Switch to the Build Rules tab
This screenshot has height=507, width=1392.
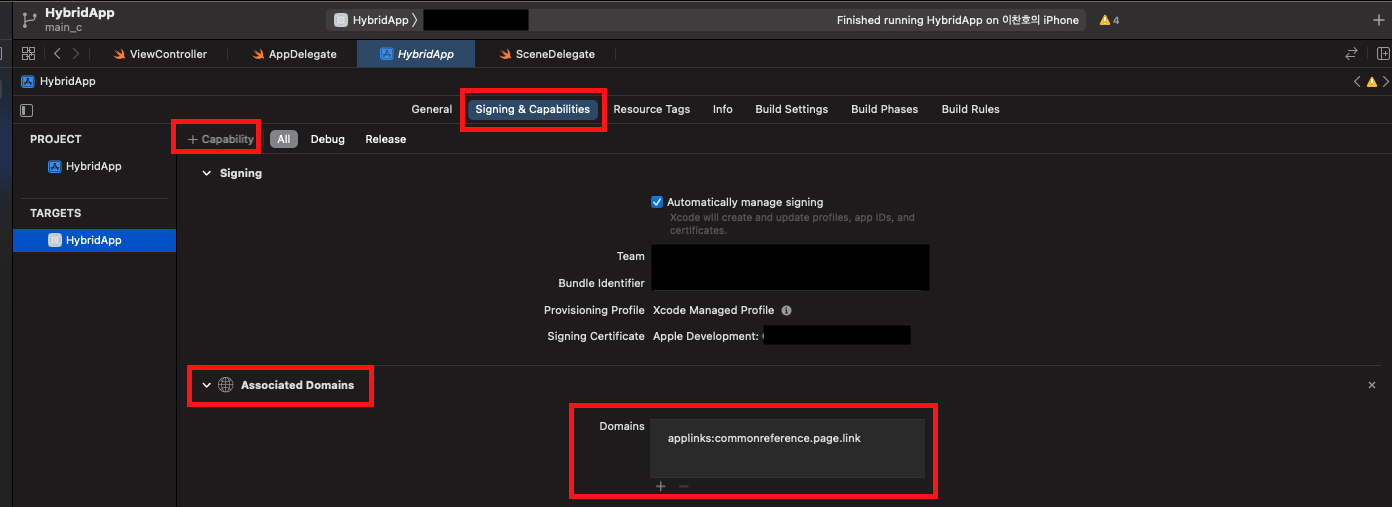[971, 109]
